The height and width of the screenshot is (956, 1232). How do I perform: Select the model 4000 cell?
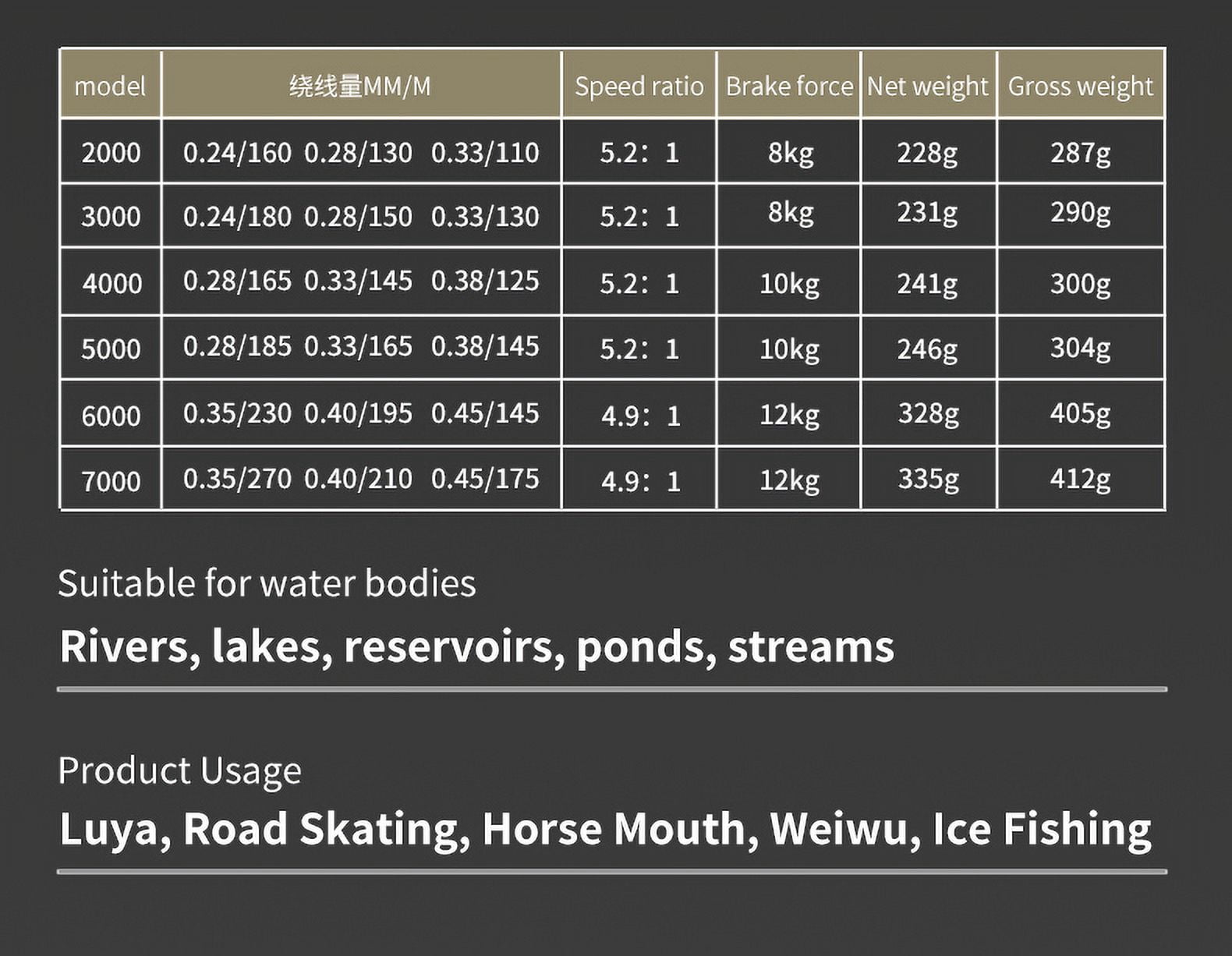pos(111,282)
